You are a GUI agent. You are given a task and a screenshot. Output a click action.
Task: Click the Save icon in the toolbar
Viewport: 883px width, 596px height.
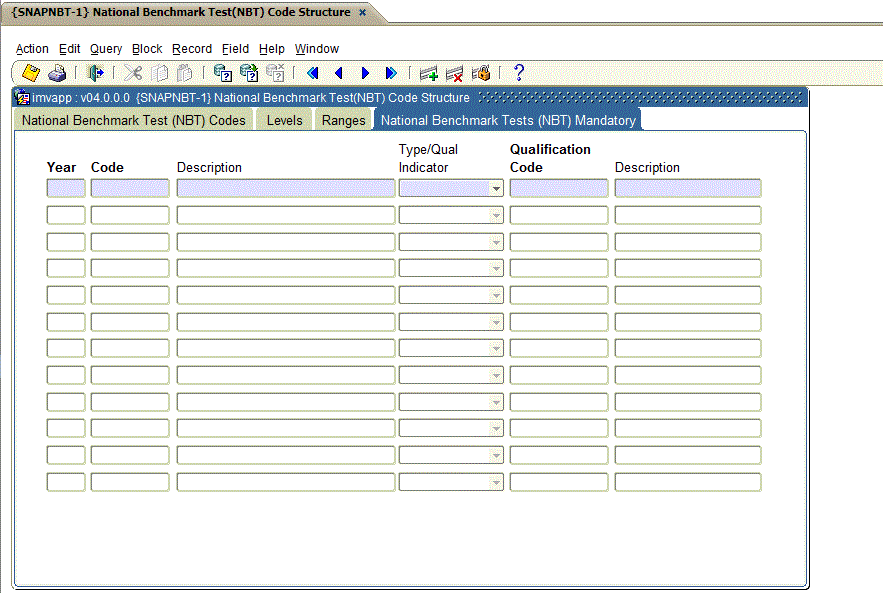31,73
